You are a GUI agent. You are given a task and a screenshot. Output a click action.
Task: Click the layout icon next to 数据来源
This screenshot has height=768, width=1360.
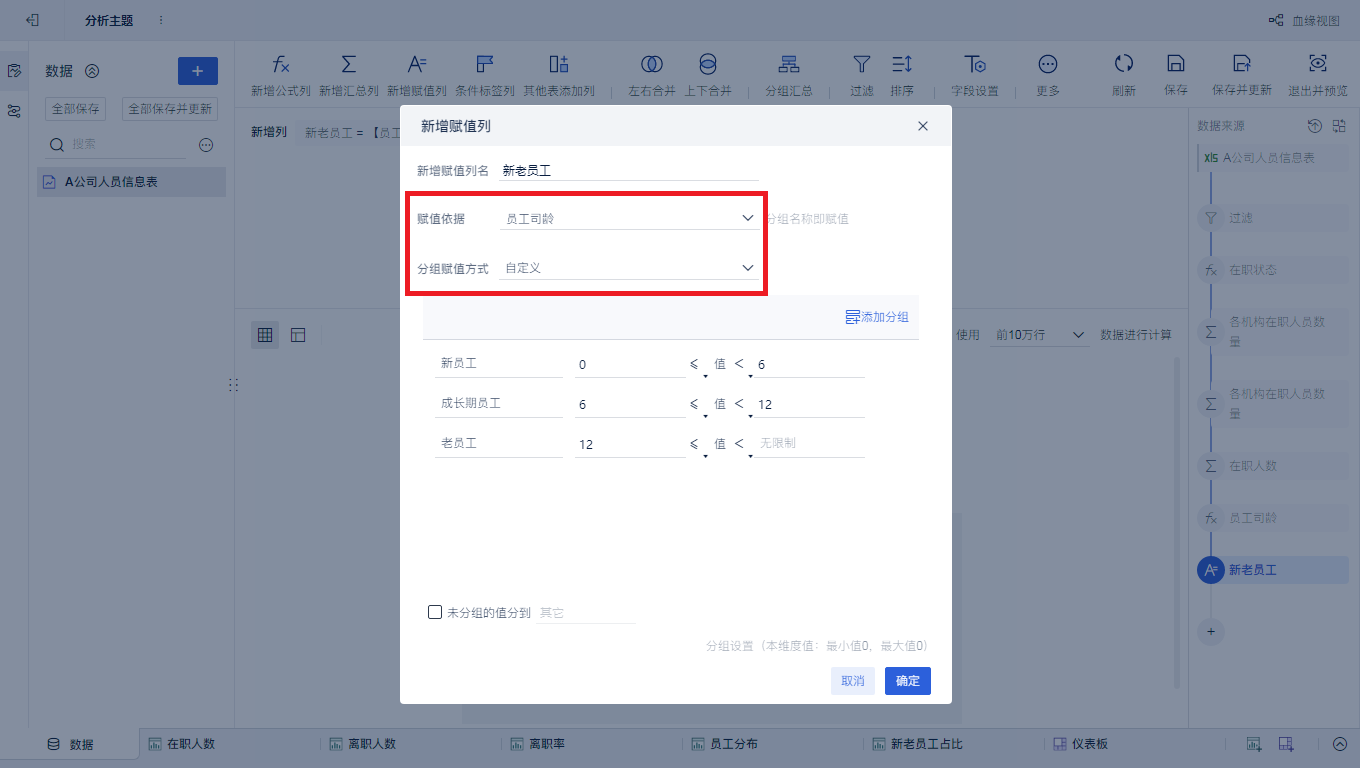tap(1337, 126)
